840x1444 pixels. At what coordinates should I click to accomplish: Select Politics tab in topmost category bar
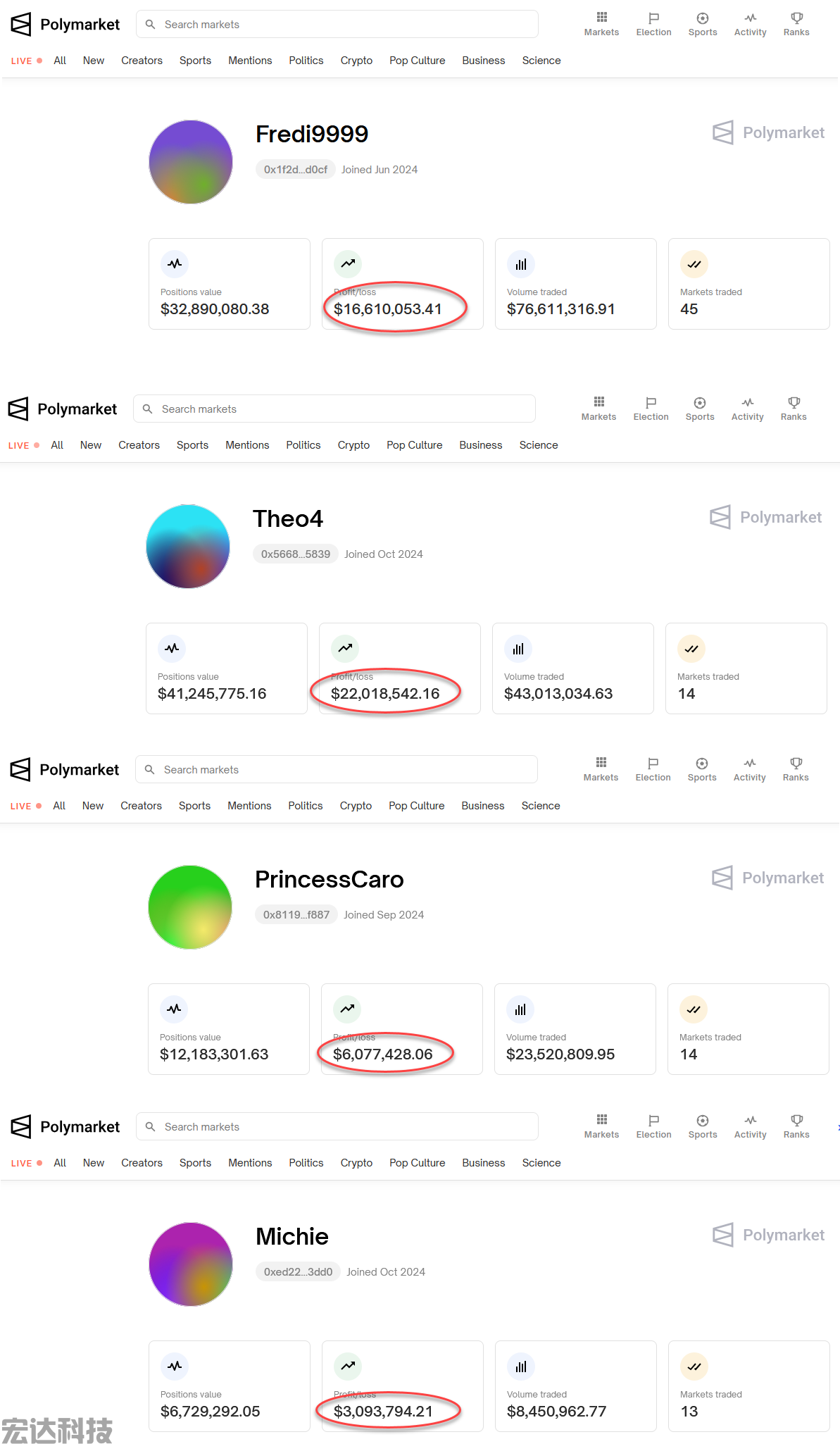click(306, 61)
